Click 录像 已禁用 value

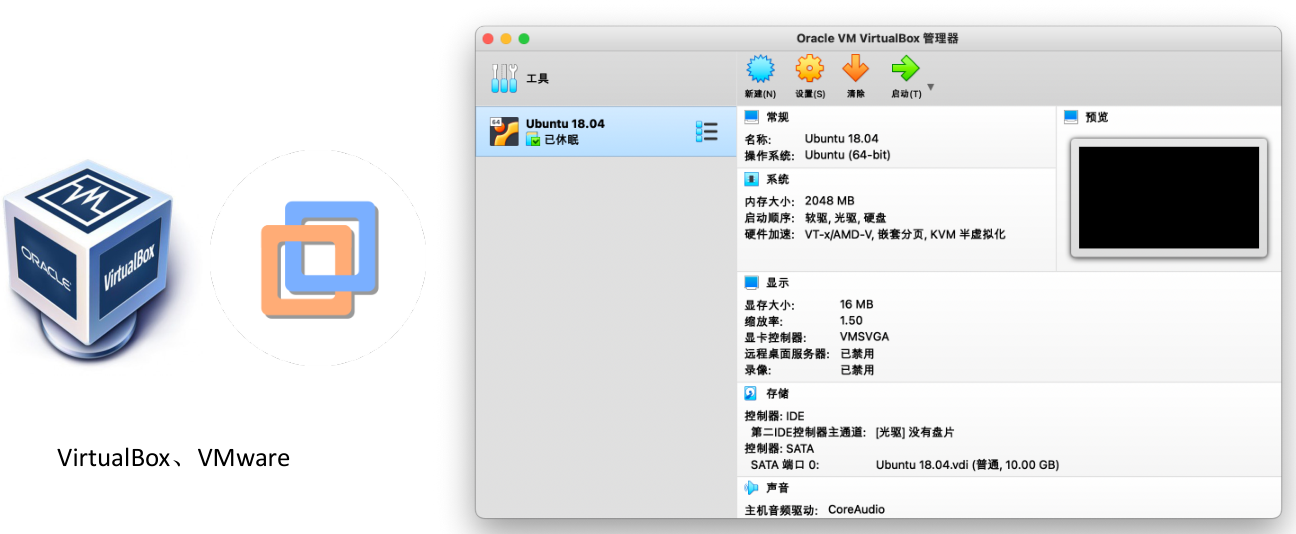click(x=857, y=370)
